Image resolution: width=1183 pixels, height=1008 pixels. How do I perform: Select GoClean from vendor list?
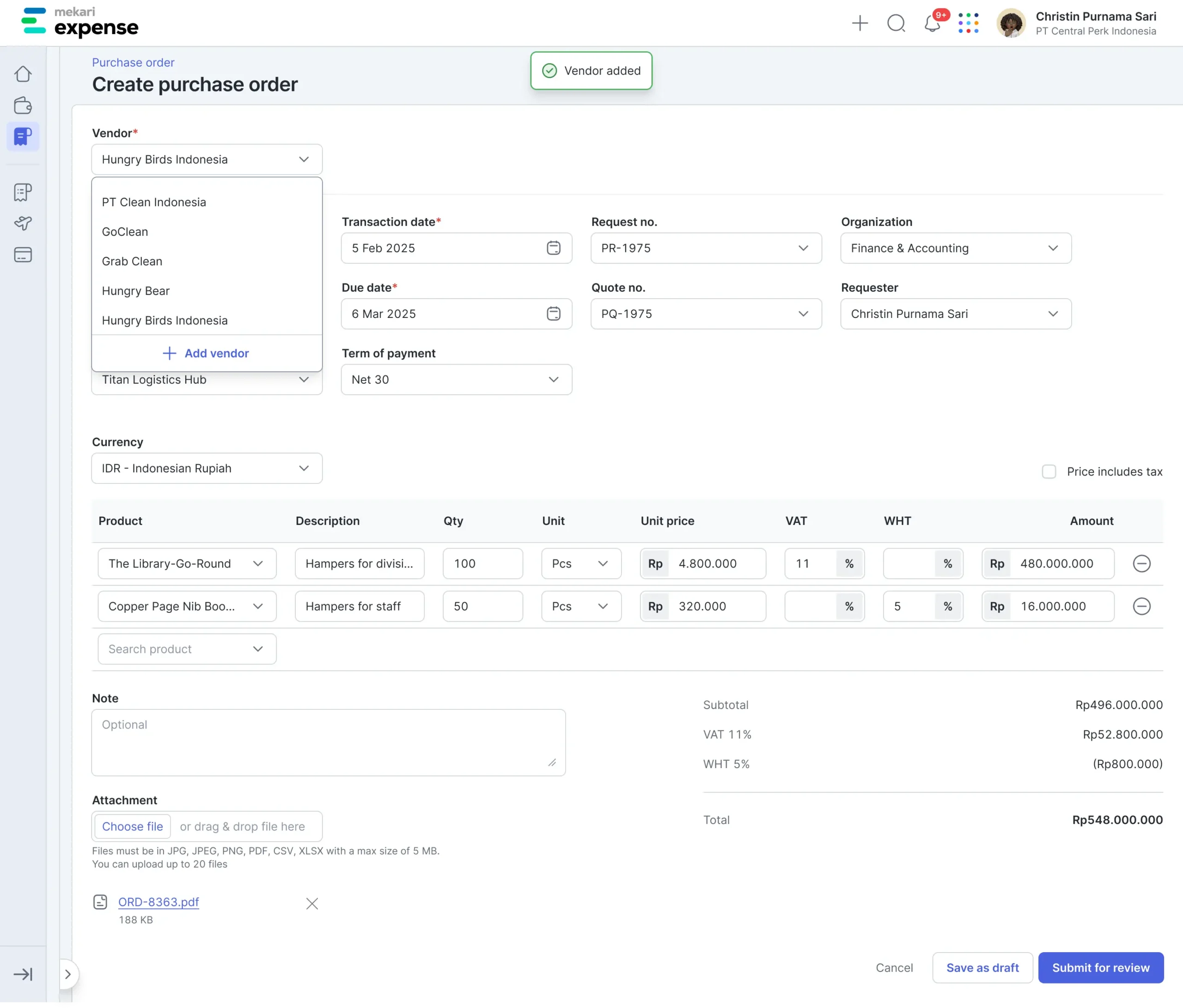tap(207, 232)
